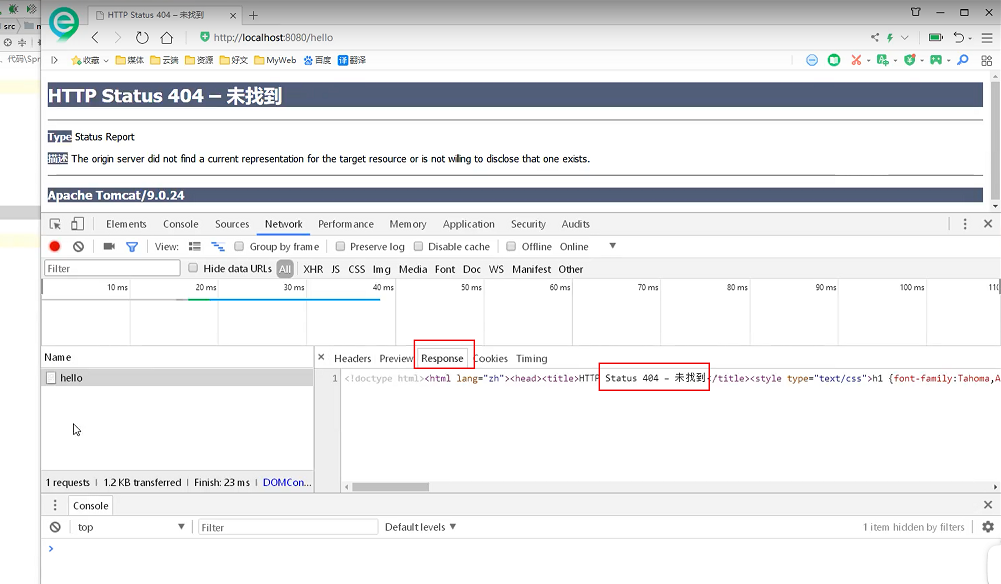Select the Img request type filter
The height and width of the screenshot is (584, 1001).
tap(381, 269)
